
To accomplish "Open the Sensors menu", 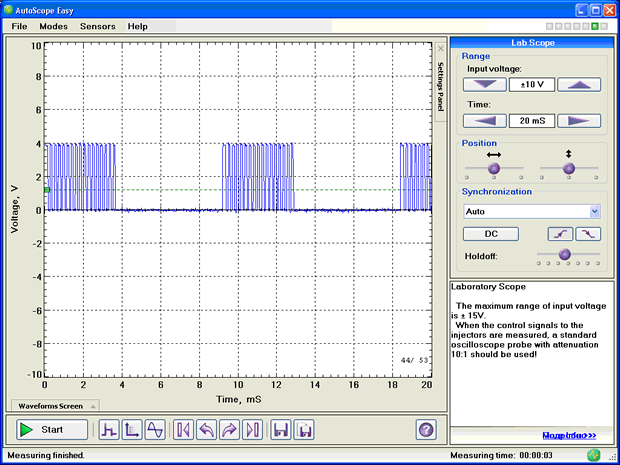I will tap(98, 26).
